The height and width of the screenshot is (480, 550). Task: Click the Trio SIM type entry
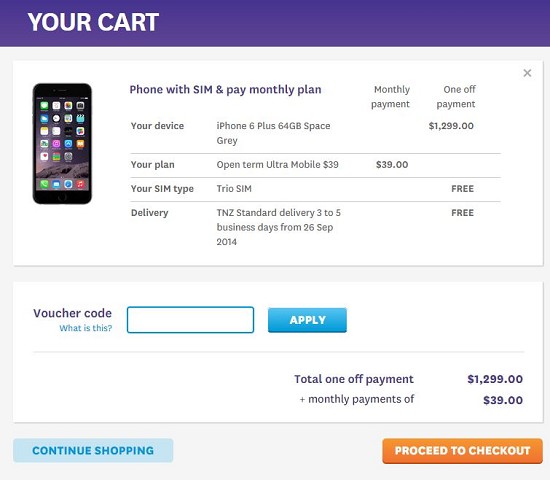234,189
